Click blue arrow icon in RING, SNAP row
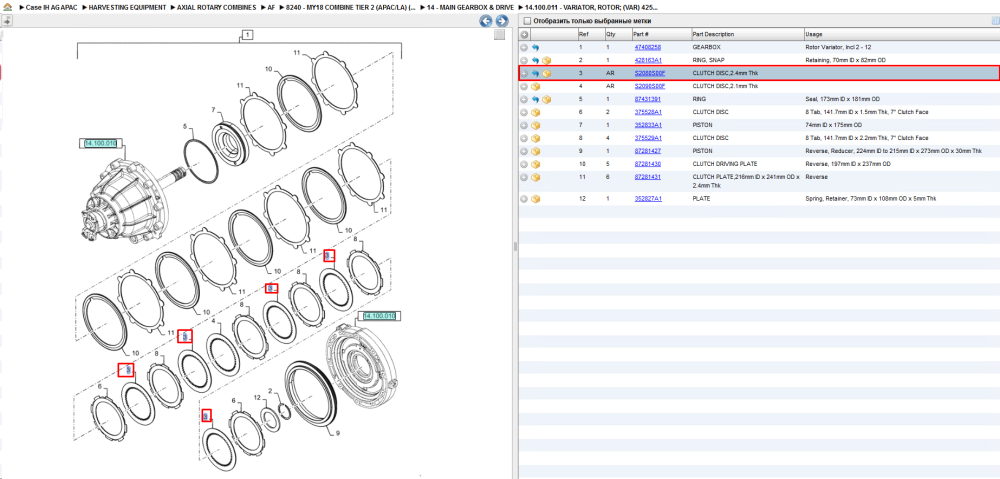This screenshot has height=479, width=1000. [x=536, y=60]
